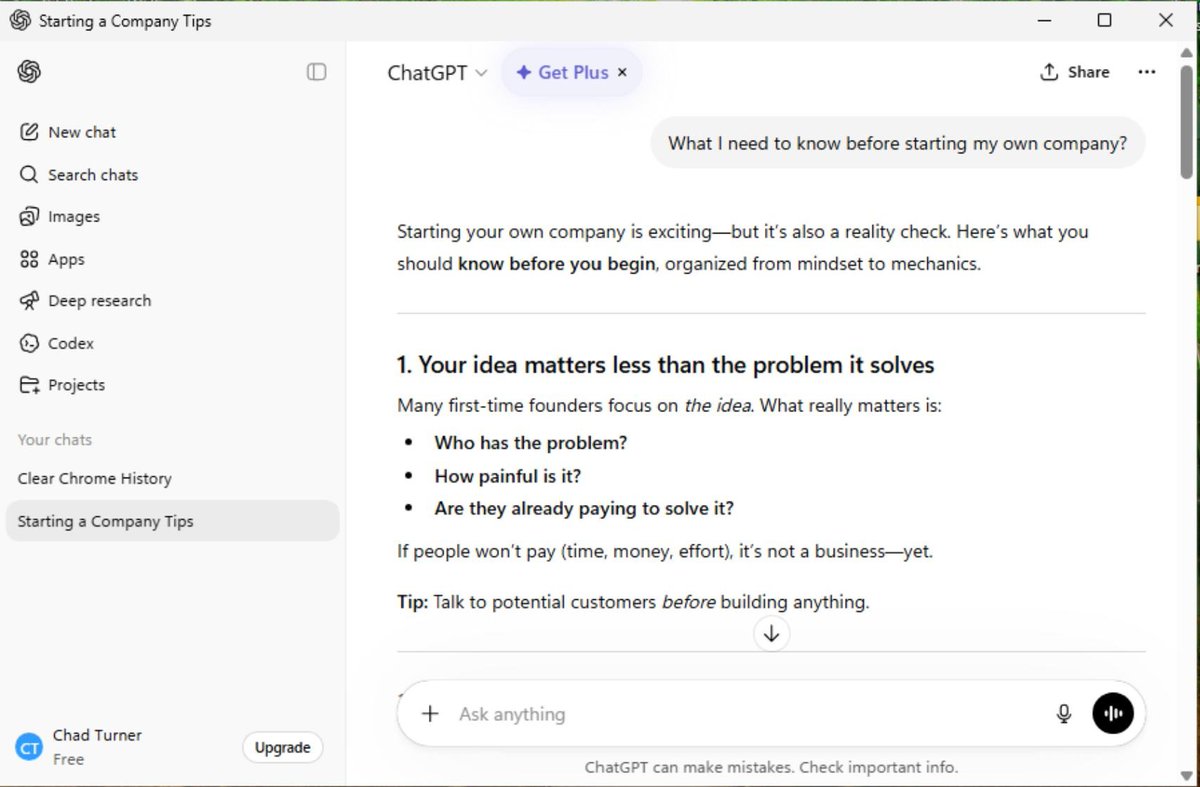This screenshot has width=1200, height=787.
Task: Click the Images icon in the sidebar
Action: 29,217
